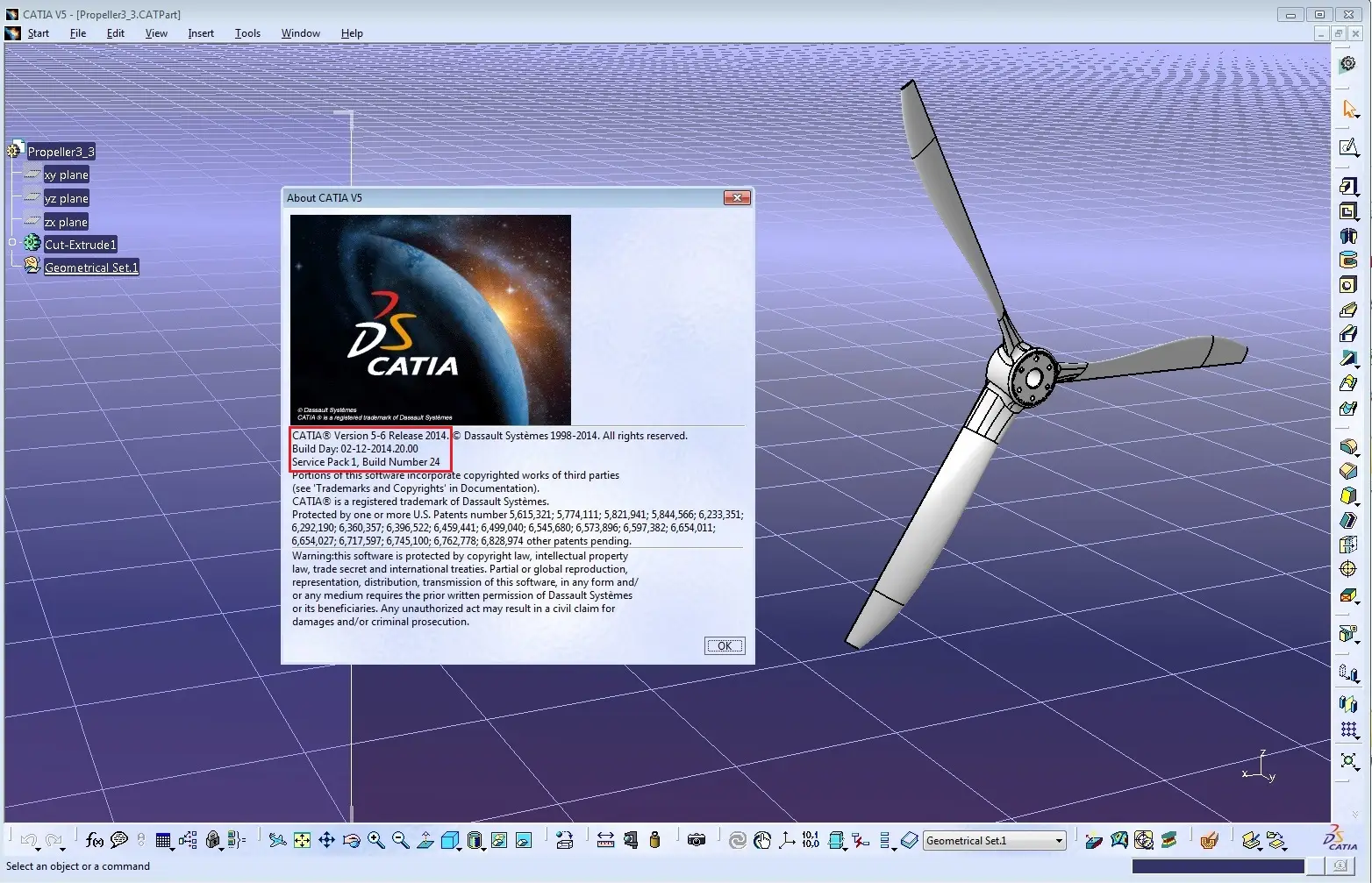Image resolution: width=1372 pixels, height=883 pixels.
Task: Click the Zoom Out magnifier icon
Action: pos(401,840)
